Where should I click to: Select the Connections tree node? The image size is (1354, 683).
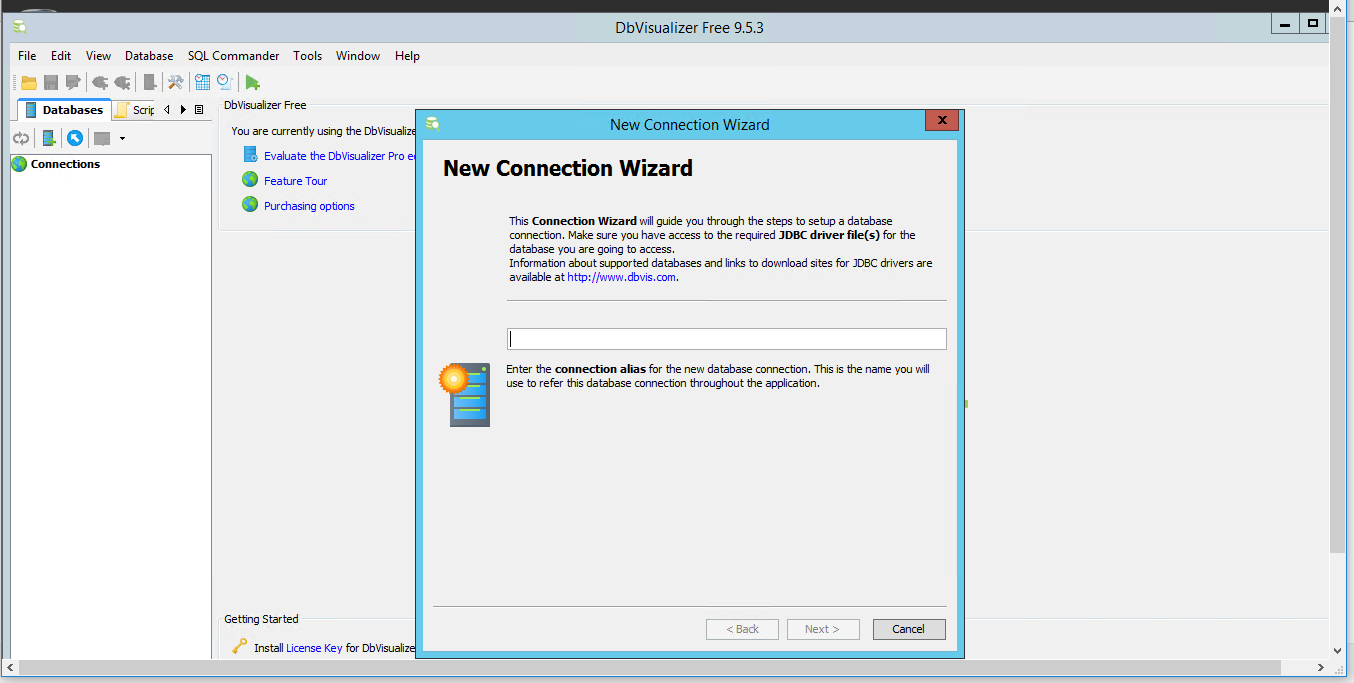point(65,164)
